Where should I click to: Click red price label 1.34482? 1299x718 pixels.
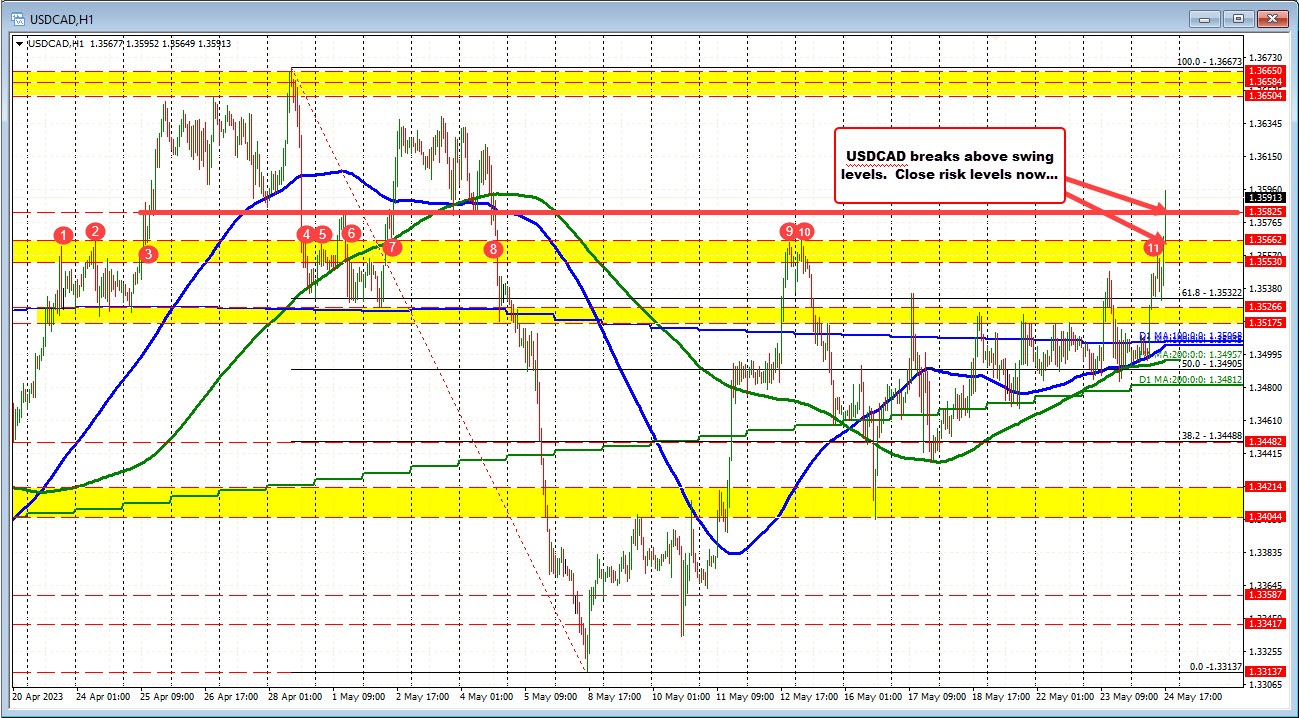(1264, 441)
